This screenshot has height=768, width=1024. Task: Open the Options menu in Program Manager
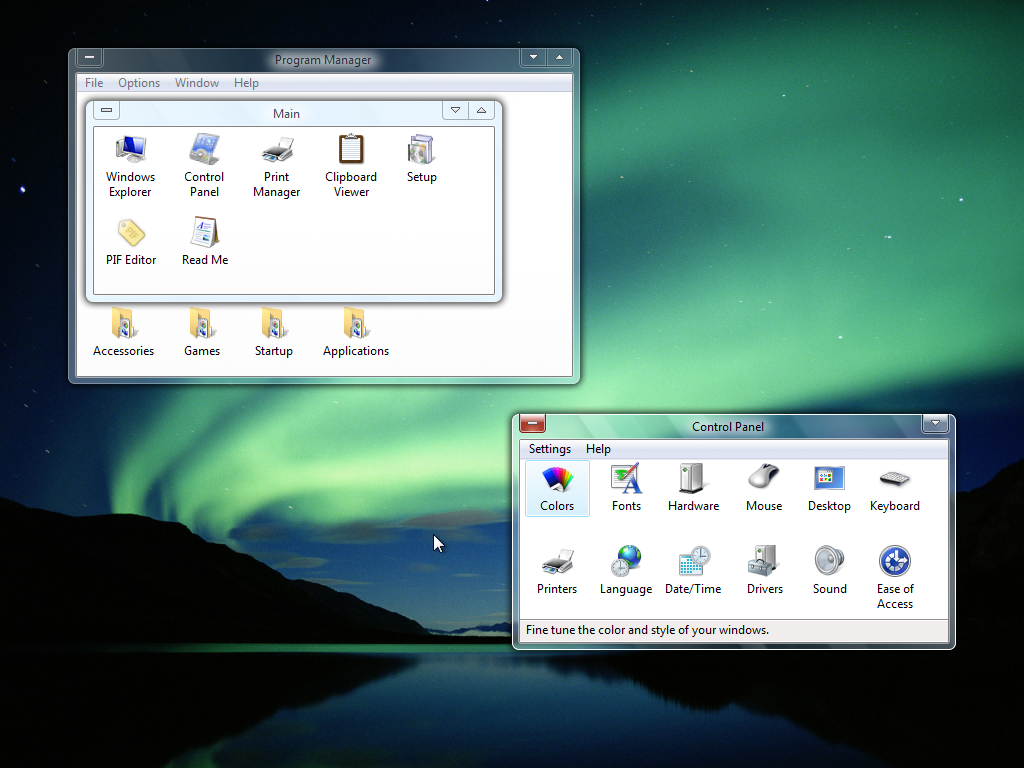tap(139, 83)
